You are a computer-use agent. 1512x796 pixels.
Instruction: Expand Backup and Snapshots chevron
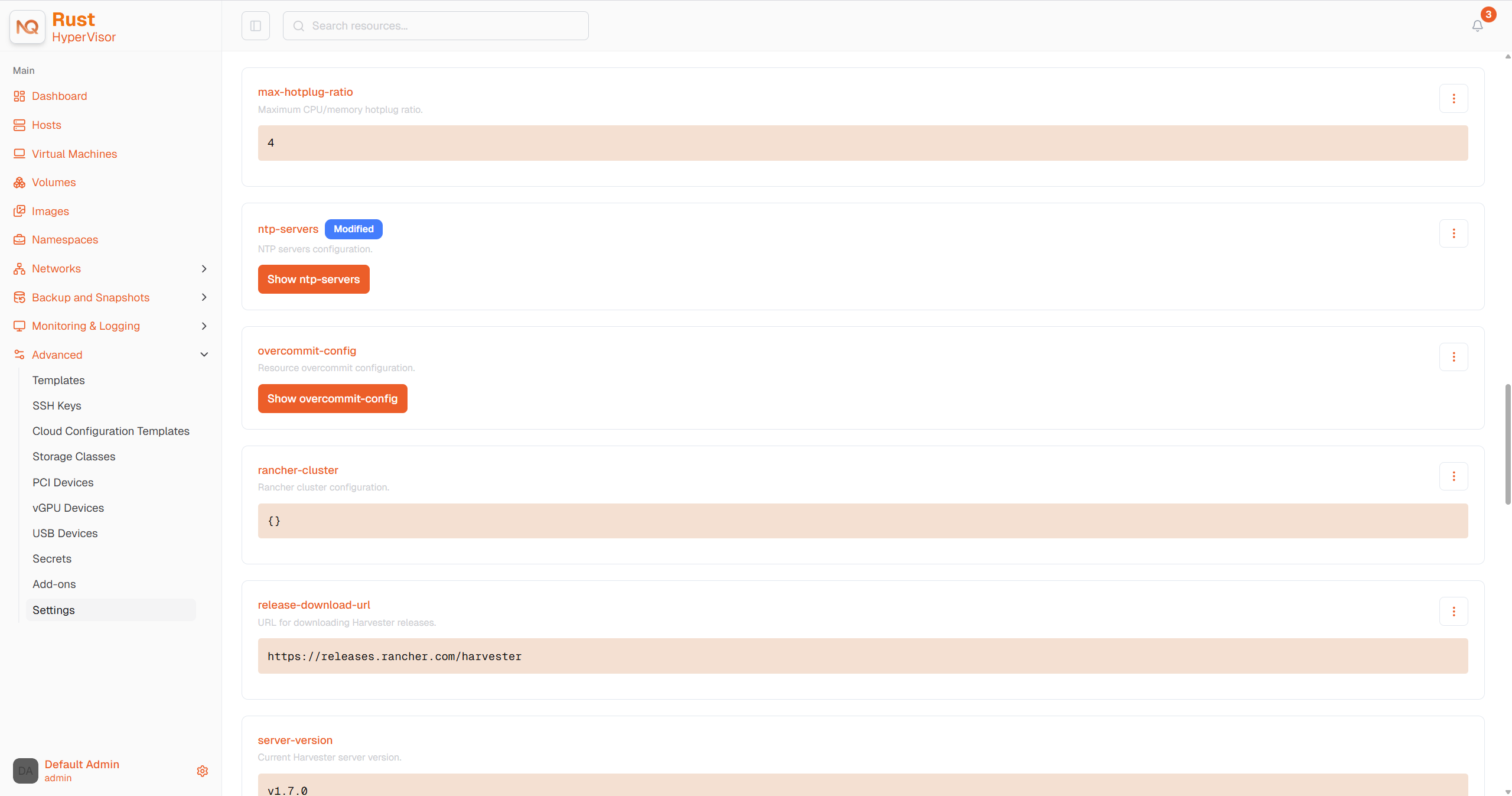[204, 297]
